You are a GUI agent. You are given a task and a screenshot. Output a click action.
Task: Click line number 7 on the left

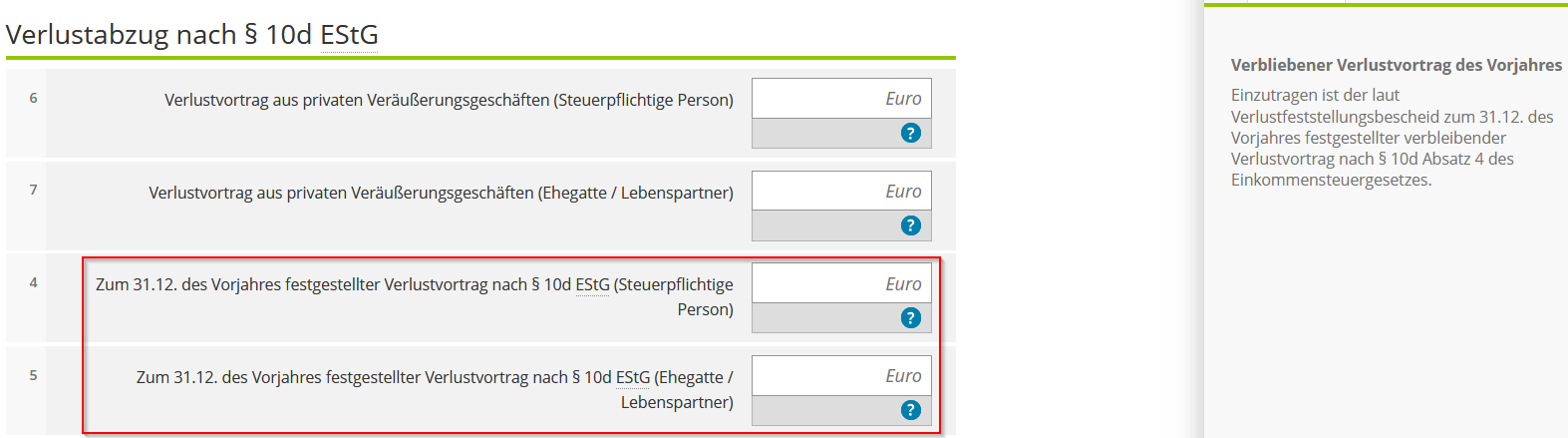pyautogui.click(x=33, y=190)
